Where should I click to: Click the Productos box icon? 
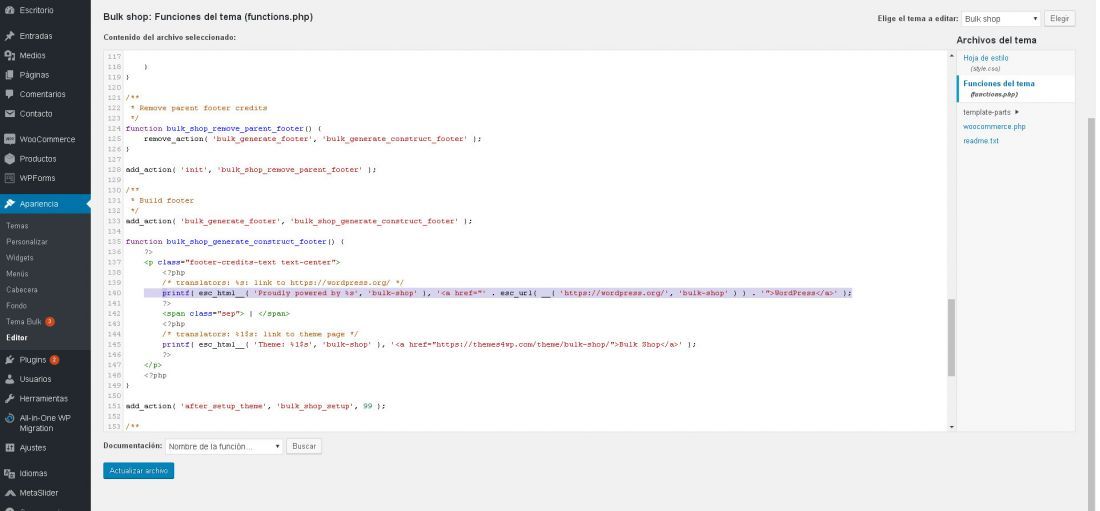tap(9, 159)
